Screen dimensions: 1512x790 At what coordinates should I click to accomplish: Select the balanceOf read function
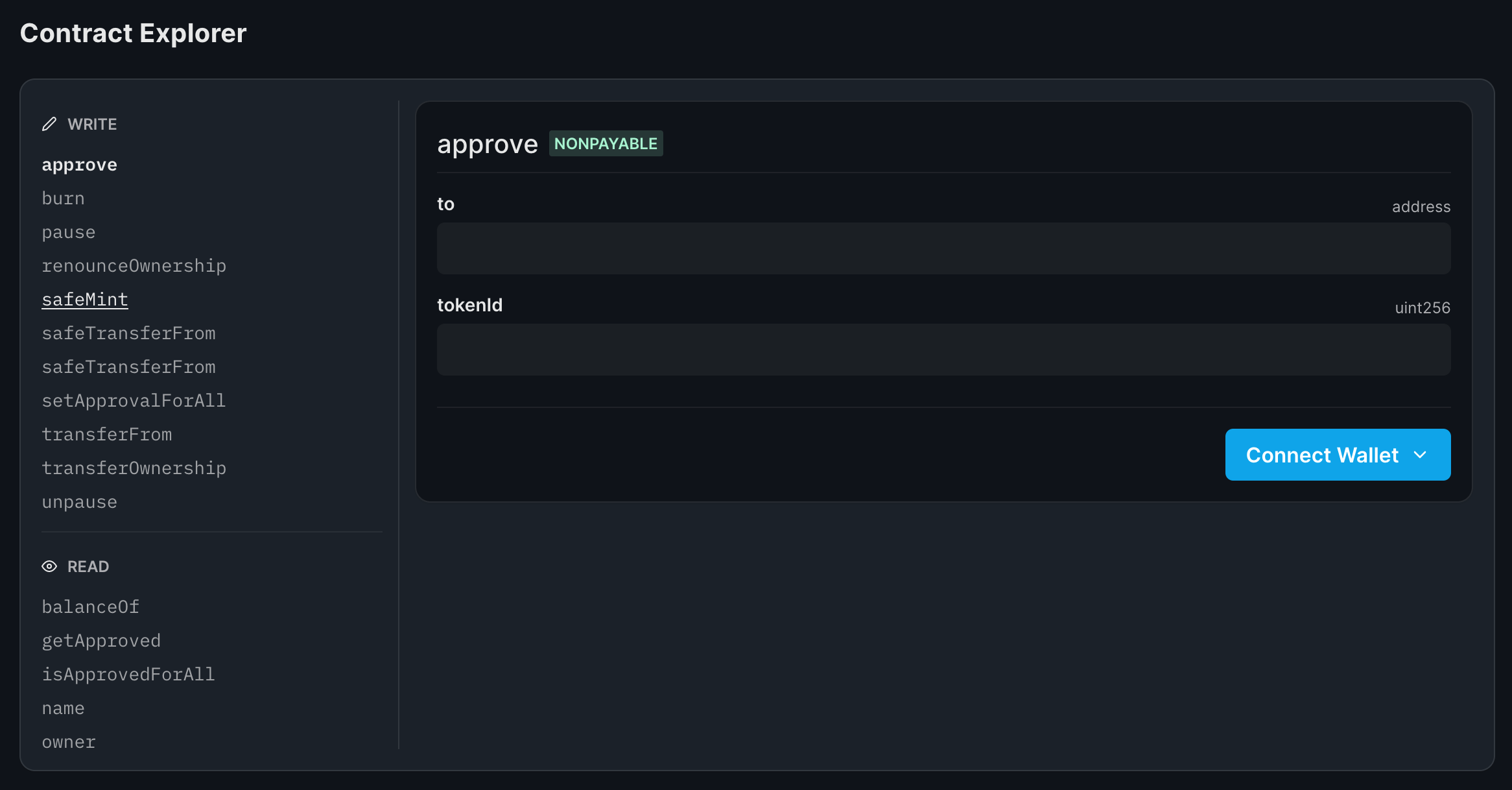[90, 606]
